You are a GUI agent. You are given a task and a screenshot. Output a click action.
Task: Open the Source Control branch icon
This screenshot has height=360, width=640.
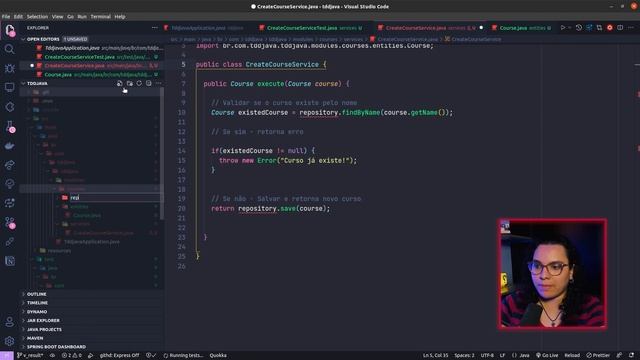point(9,222)
